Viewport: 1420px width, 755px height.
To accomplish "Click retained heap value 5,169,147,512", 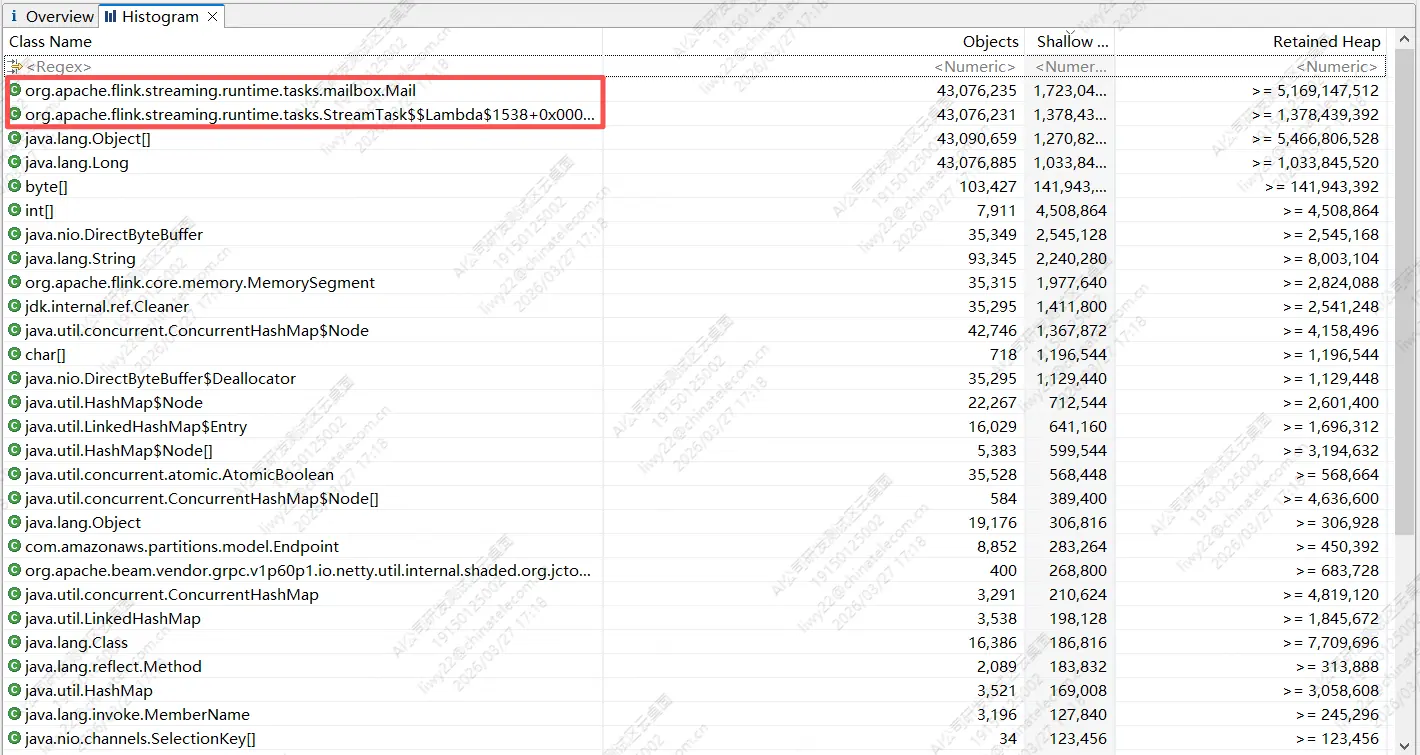I will pyautogui.click(x=1315, y=90).
